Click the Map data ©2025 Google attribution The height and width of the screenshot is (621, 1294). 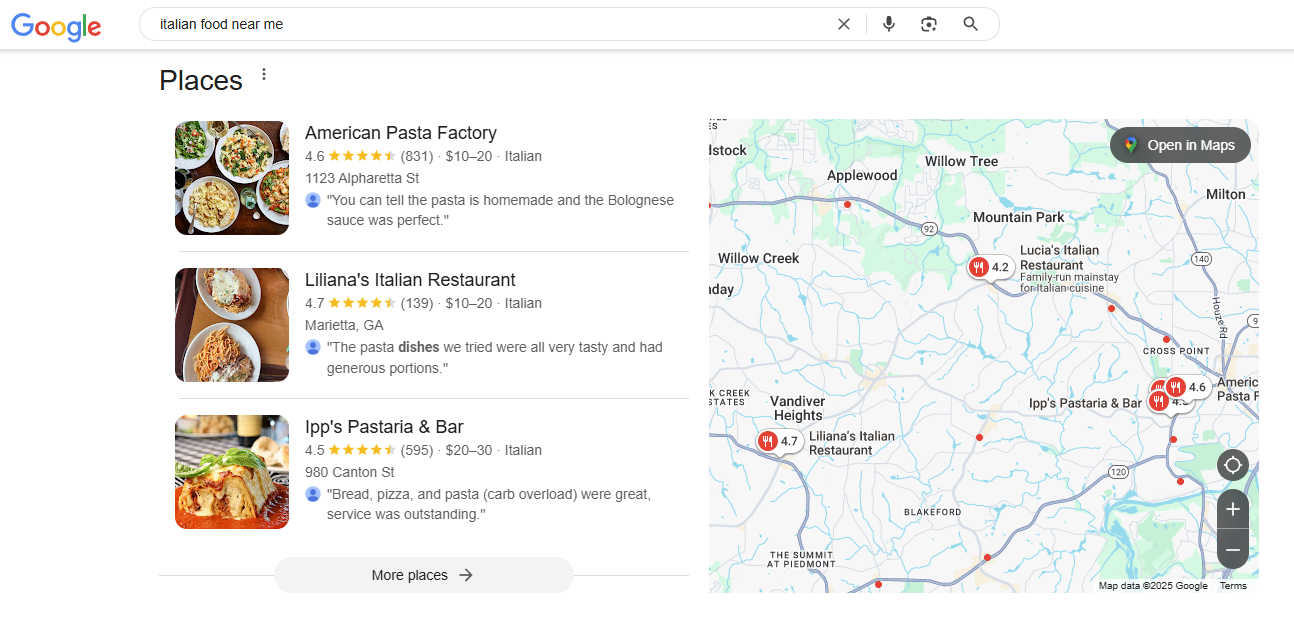coord(1153,586)
